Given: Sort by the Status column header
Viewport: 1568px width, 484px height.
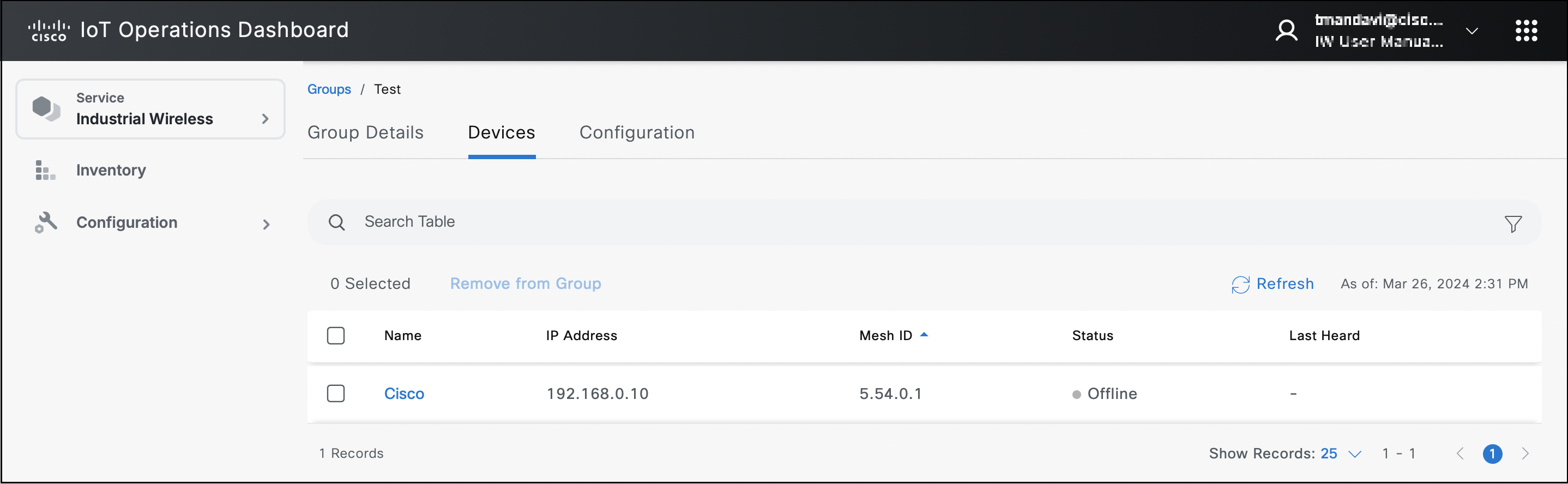Looking at the screenshot, I should point(1092,335).
